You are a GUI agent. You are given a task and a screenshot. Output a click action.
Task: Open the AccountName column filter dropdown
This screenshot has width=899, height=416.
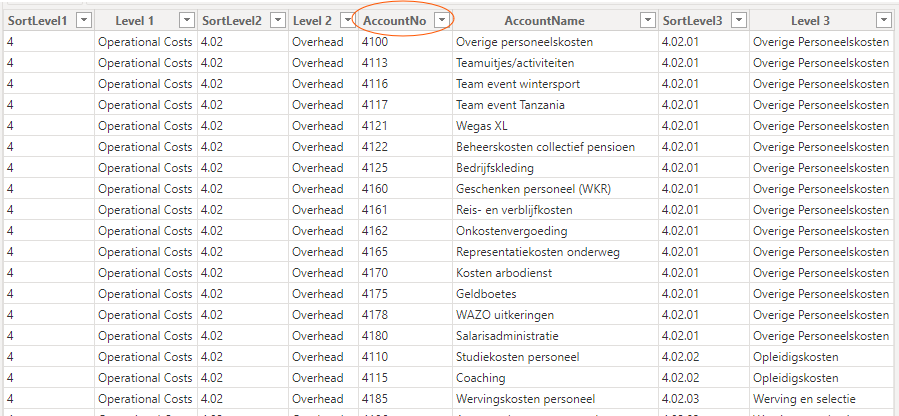pyautogui.click(x=648, y=21)
